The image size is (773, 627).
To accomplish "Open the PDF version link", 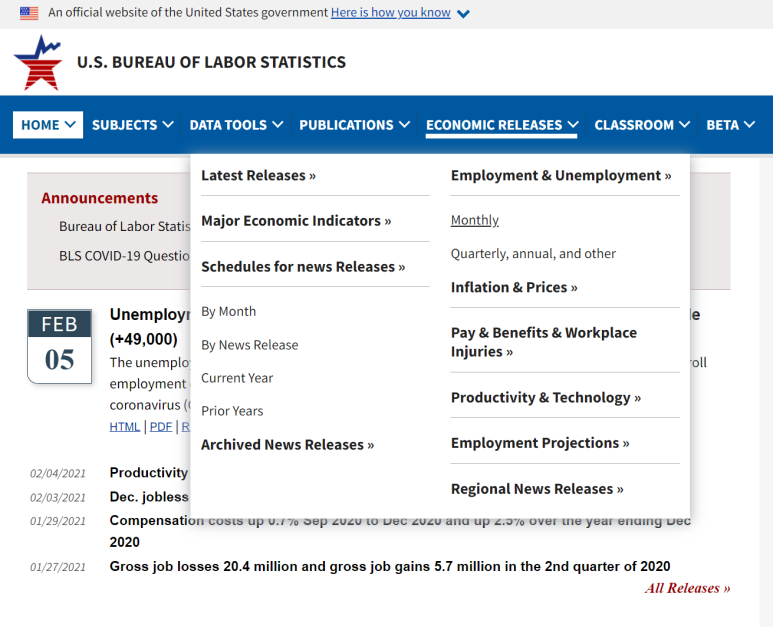I will coord(161,427).
